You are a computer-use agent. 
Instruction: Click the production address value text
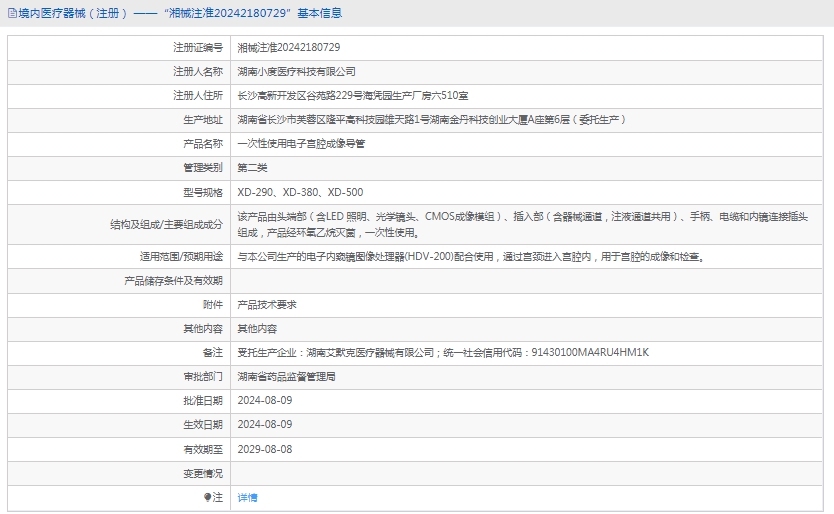click(x=431, y=119)
